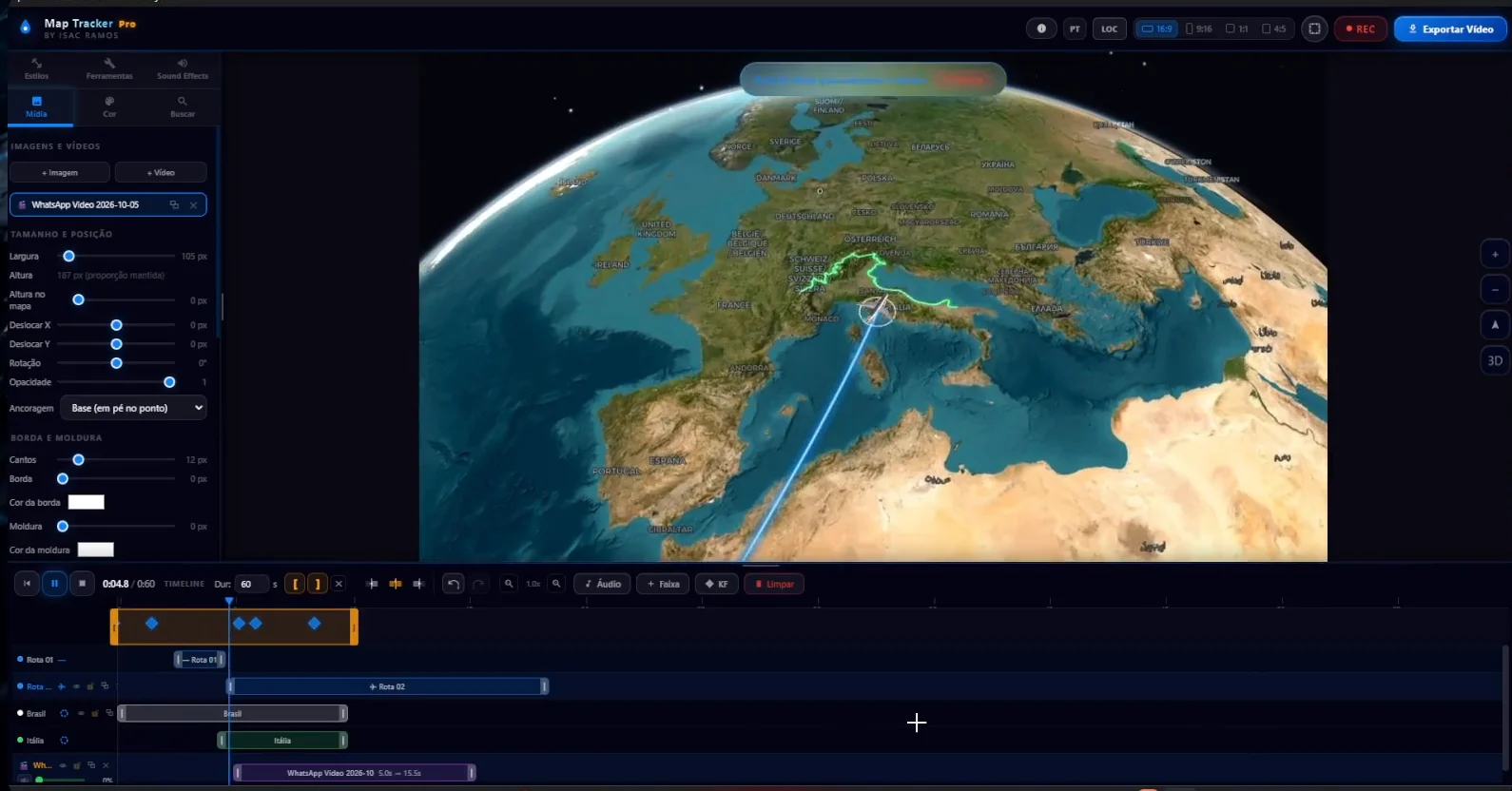Screen dimensions: 1512x791
Task: Set the out-point with the right bracket button
Action: click(x=318, y=584)
